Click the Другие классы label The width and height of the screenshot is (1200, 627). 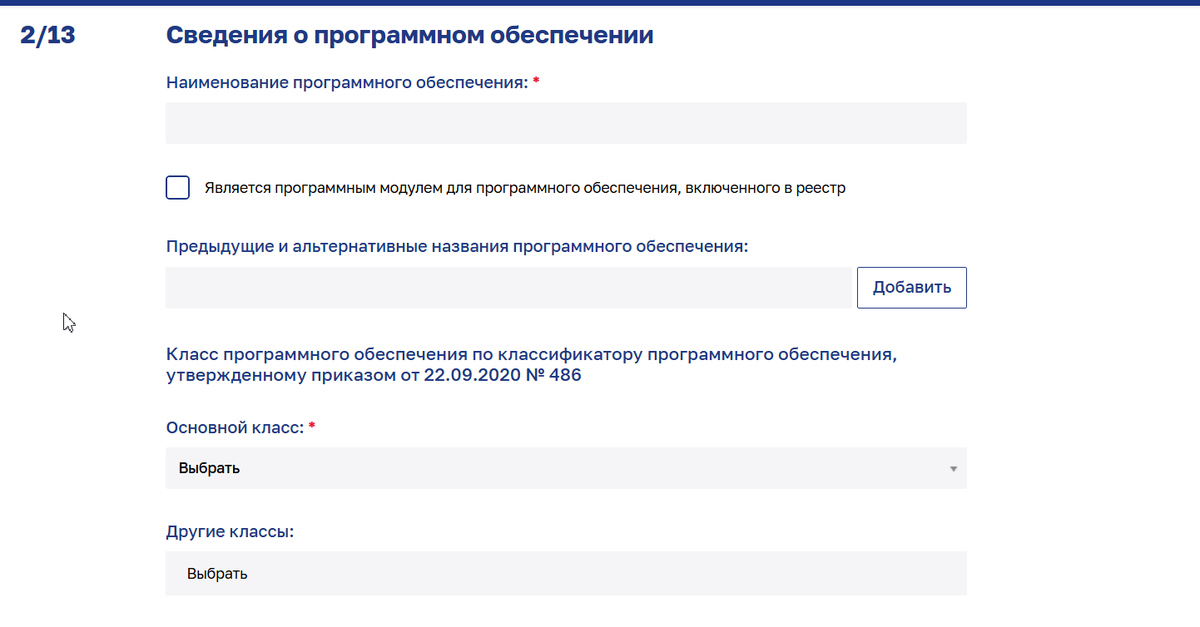tap(230, 532)
